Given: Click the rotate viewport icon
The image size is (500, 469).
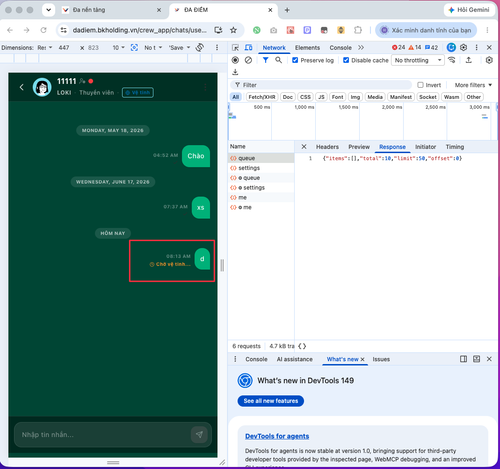Looking at the screenshot, I should pyautogui.click(x=200, y=48).
